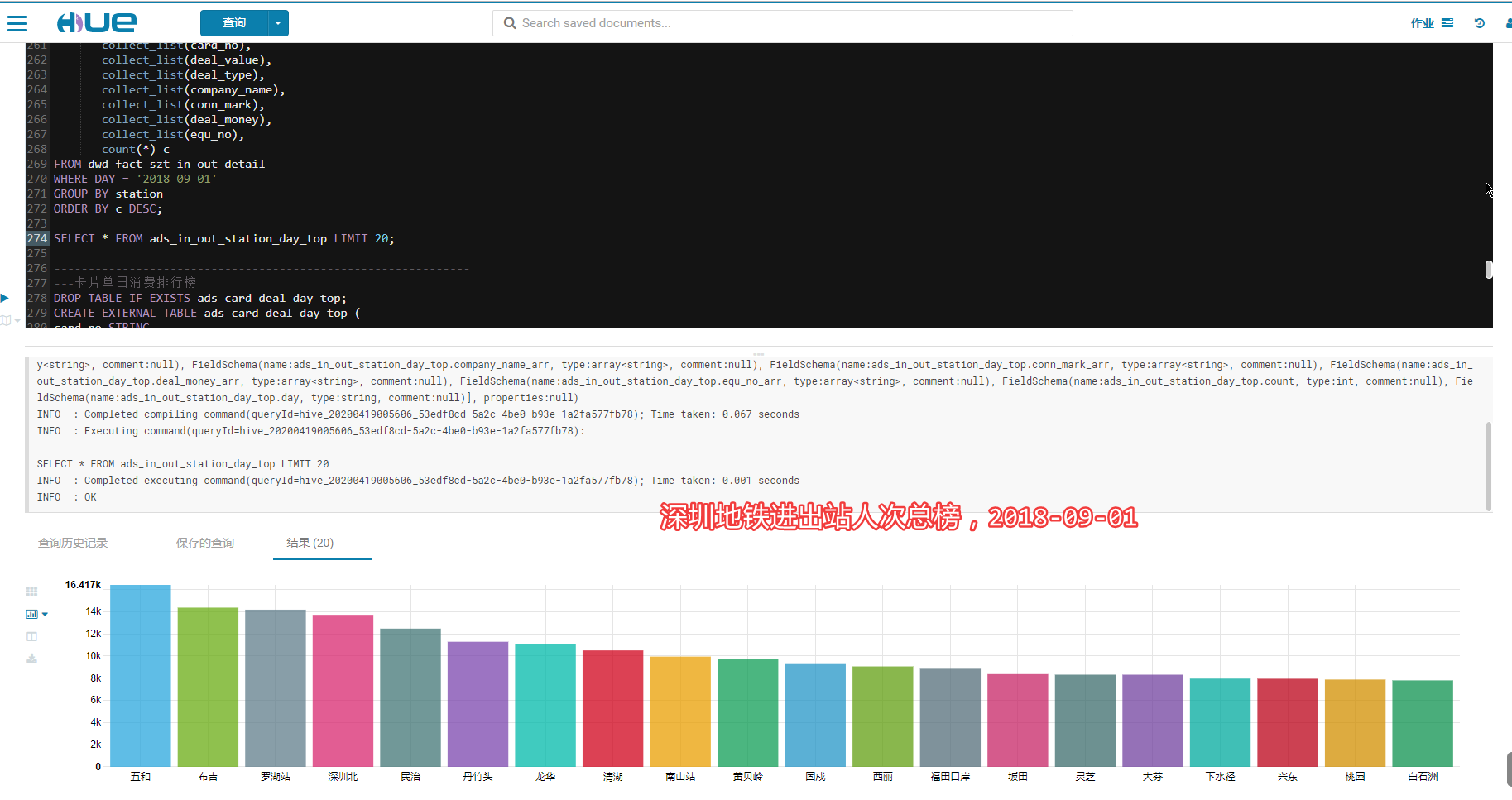
Task: Click the 桃园 orange bar
Action: [1355, 723]
